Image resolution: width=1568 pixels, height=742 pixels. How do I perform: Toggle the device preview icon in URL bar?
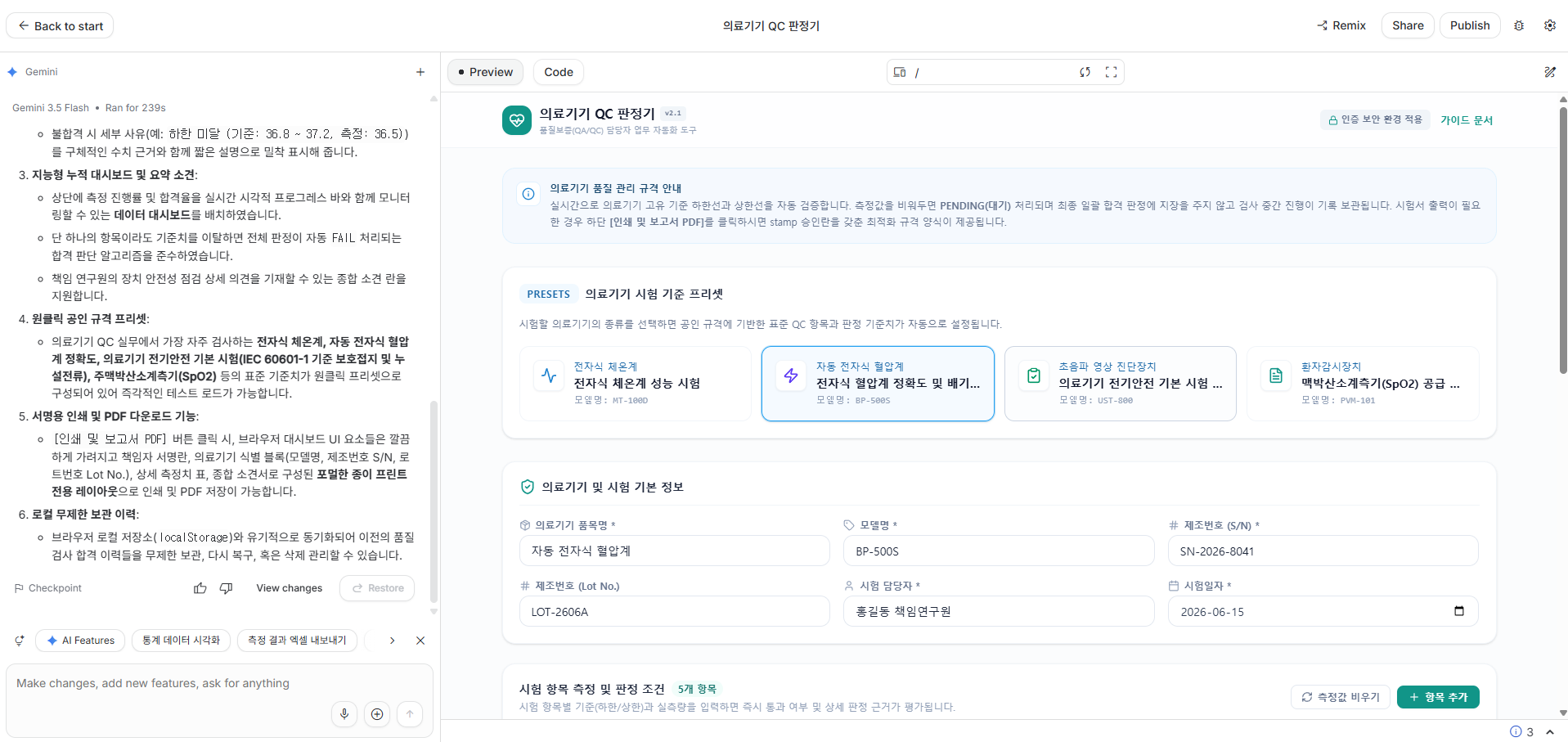[900, 72]
